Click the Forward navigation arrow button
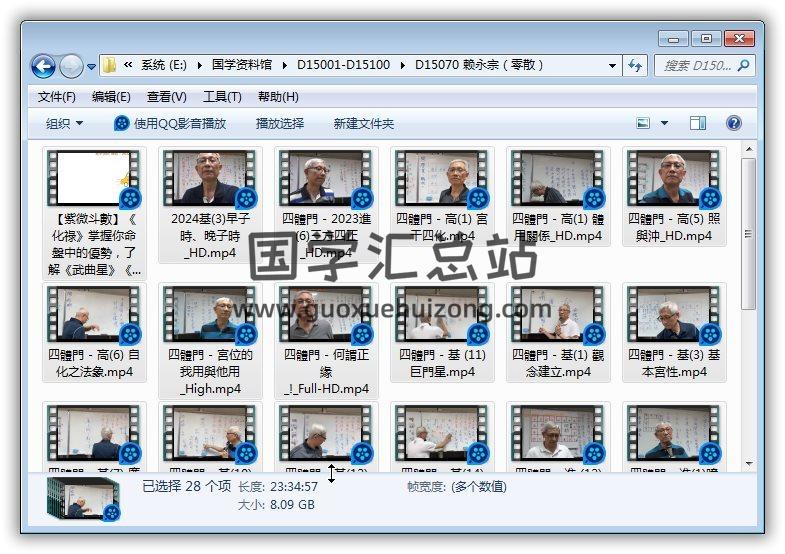 (71, 66)
